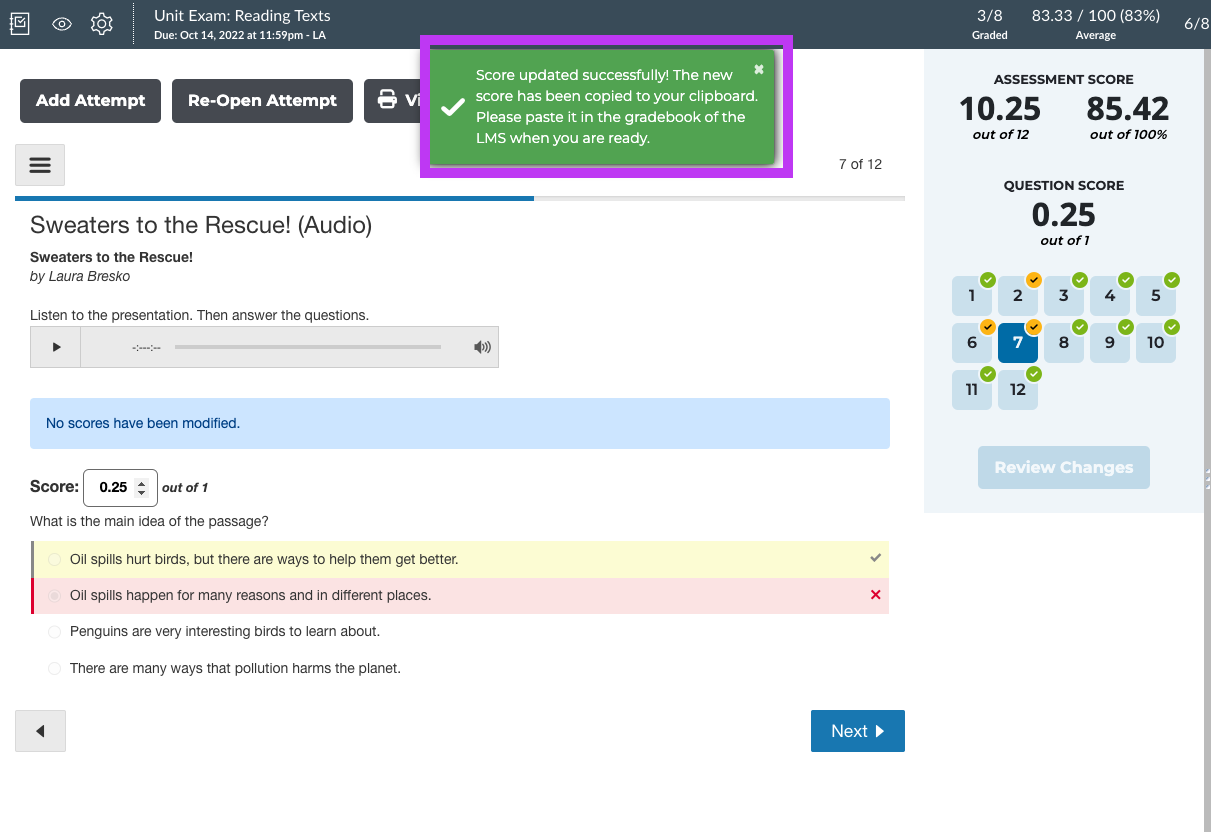Open settings gear in top bar
Image resolution: width=1211 pixels, height=832 pixels.
tap(101, 24)
